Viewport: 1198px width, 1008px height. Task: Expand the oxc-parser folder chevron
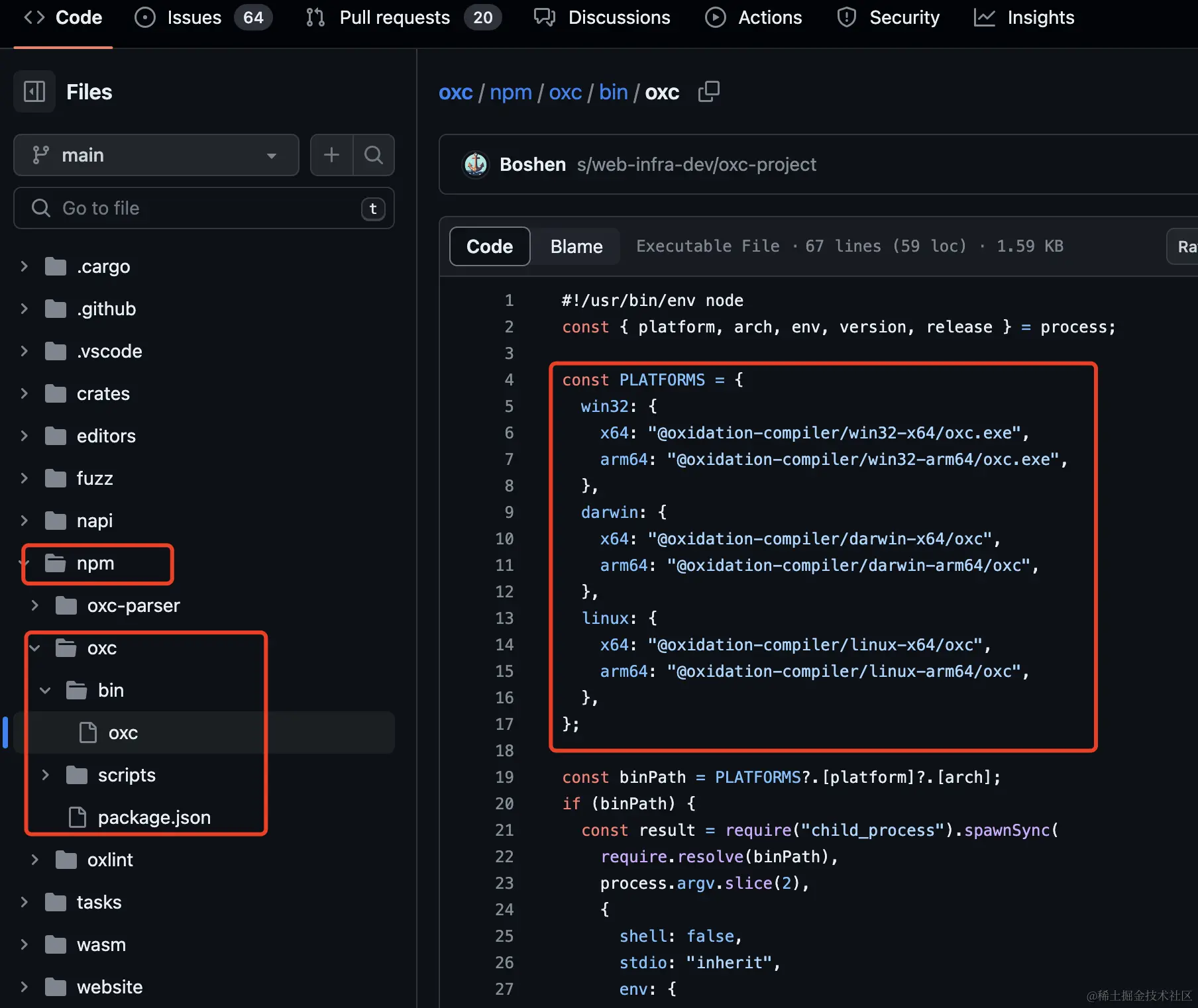(35, 605)
